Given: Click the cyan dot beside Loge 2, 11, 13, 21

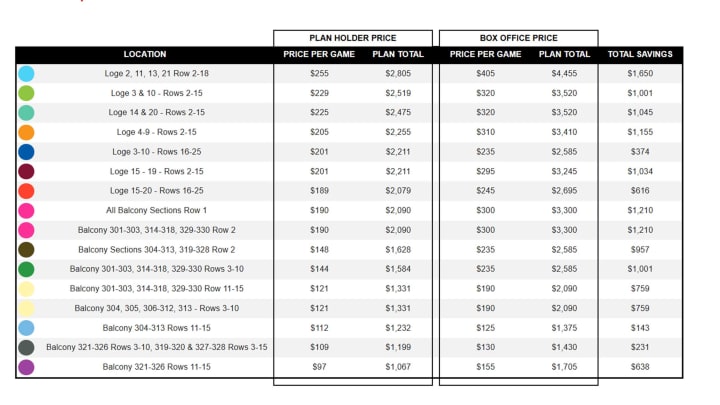Looking at the screenshot, I should 26,73.
